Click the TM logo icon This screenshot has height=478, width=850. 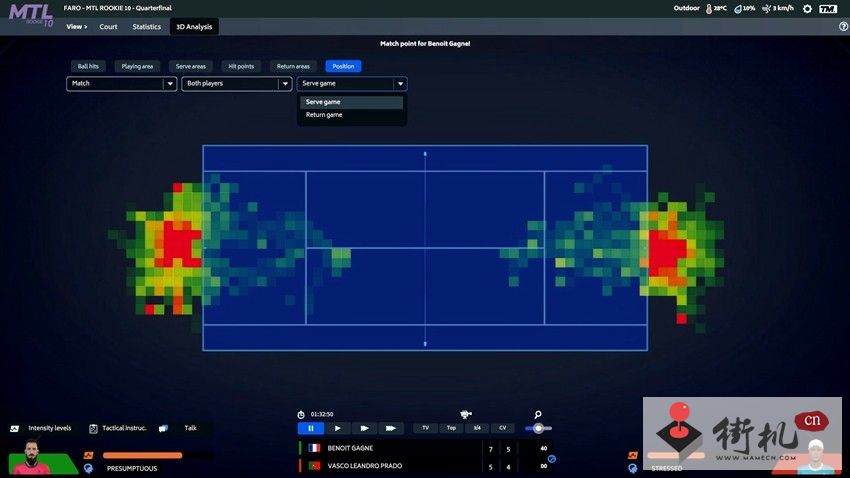(x=828, y=9)
